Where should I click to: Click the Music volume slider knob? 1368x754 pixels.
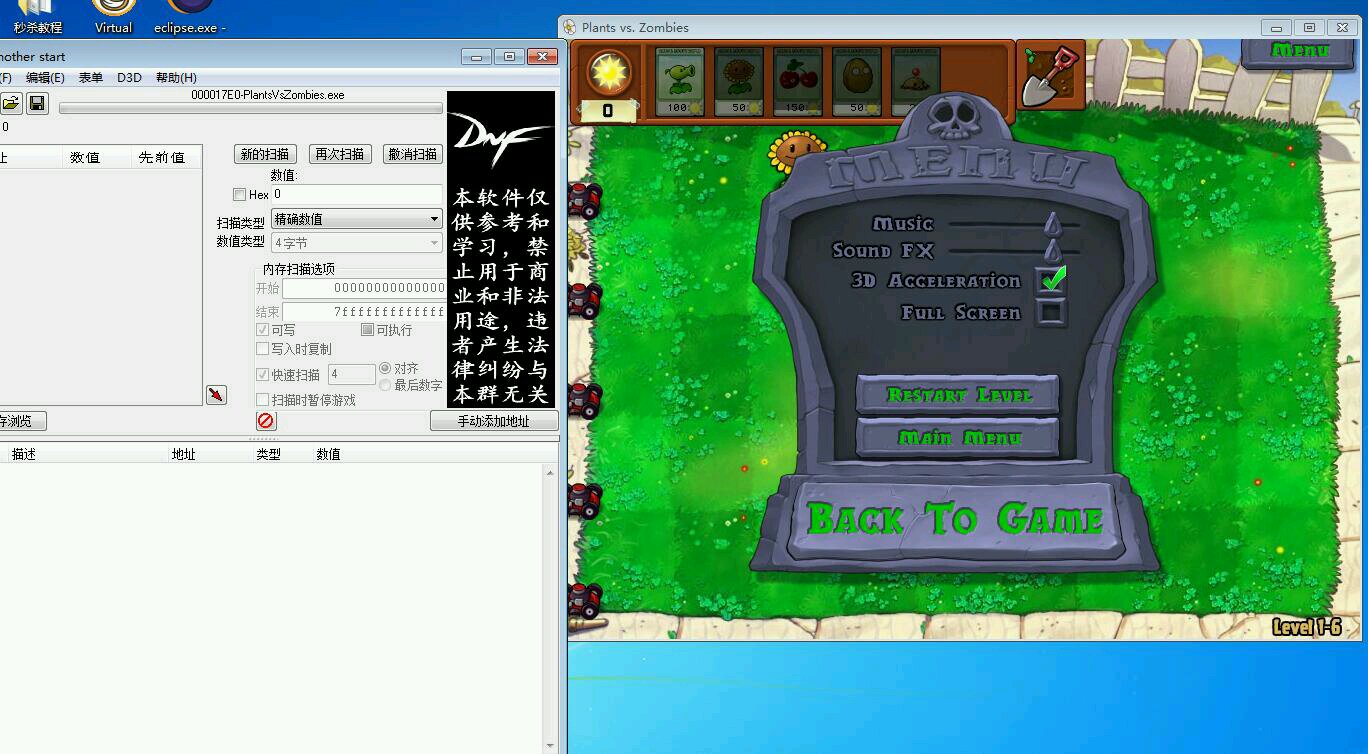[1053, 222]
